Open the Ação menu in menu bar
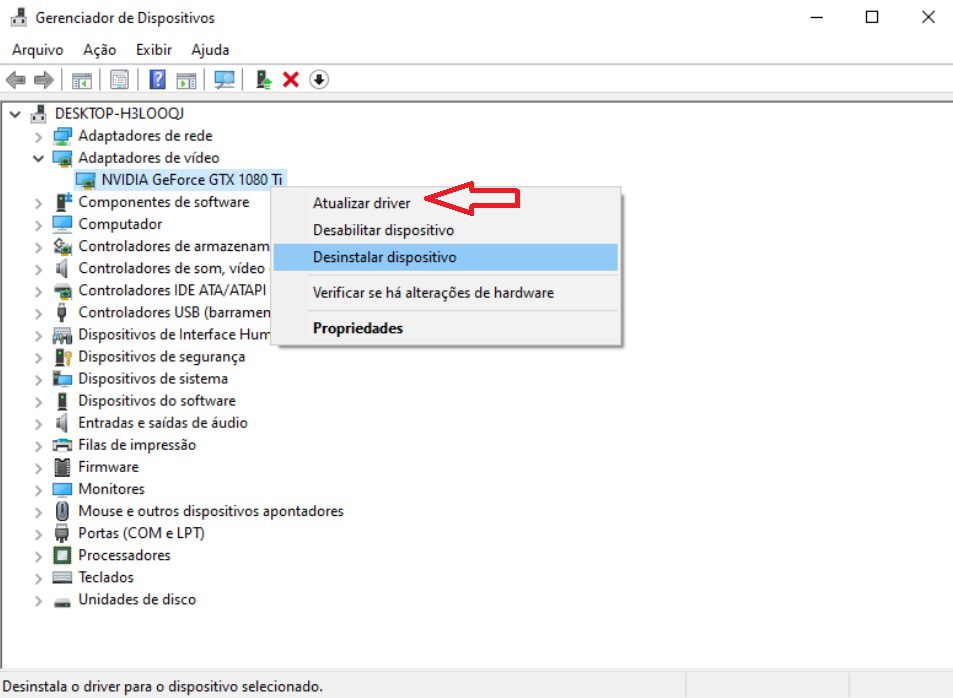The image size is (953, 698). click(x=99, y=49)
